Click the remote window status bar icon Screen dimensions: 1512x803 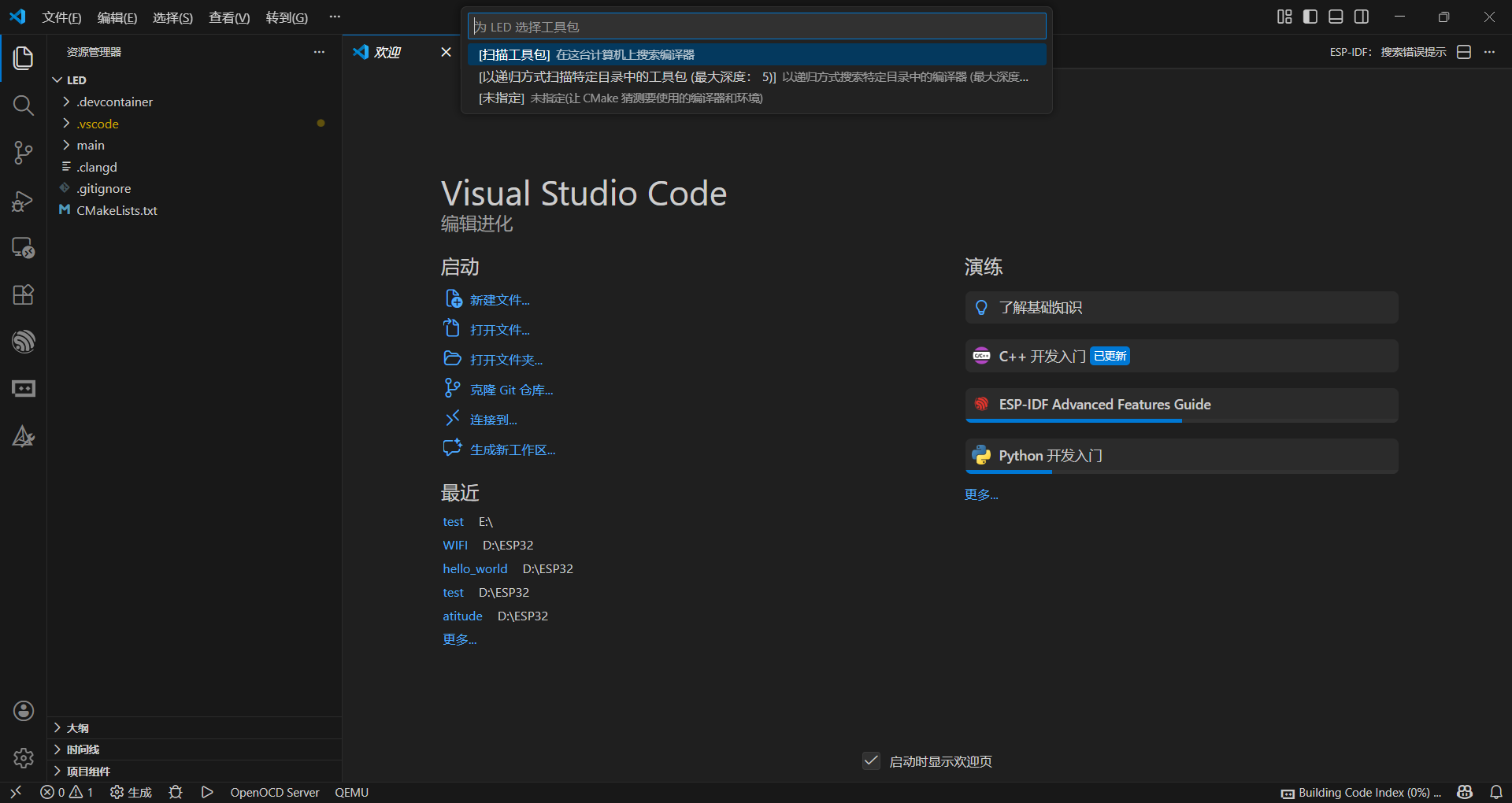[16, 792]
